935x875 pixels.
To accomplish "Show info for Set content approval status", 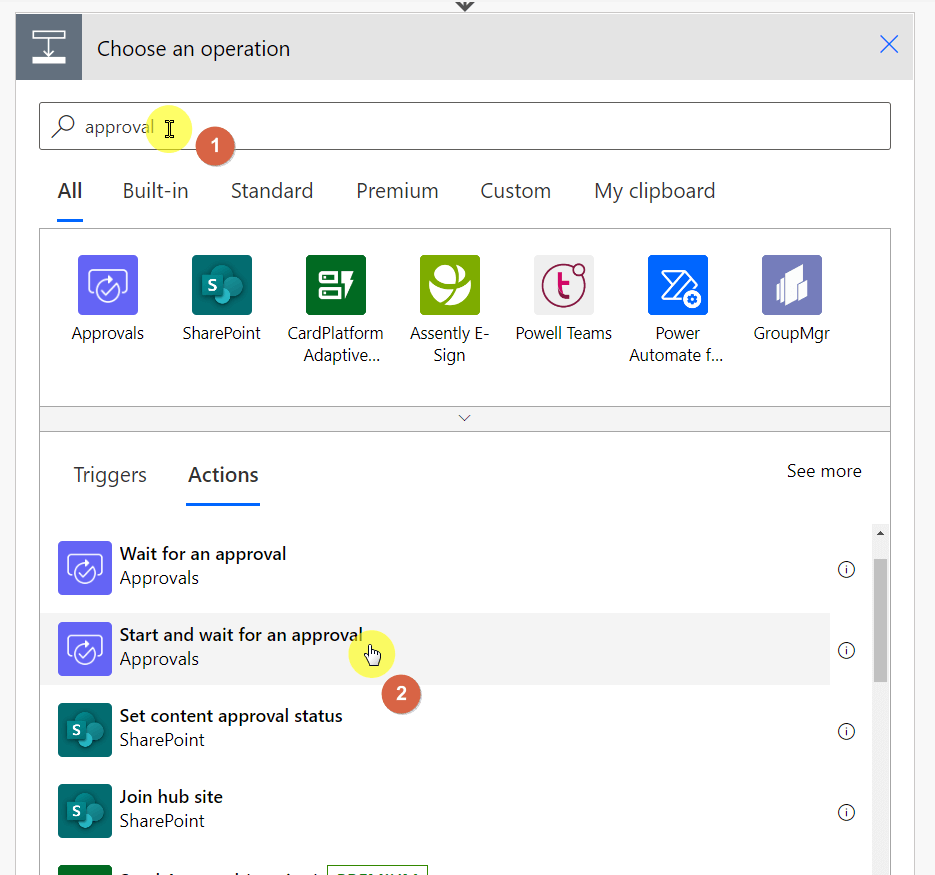I will coord(846,731).
